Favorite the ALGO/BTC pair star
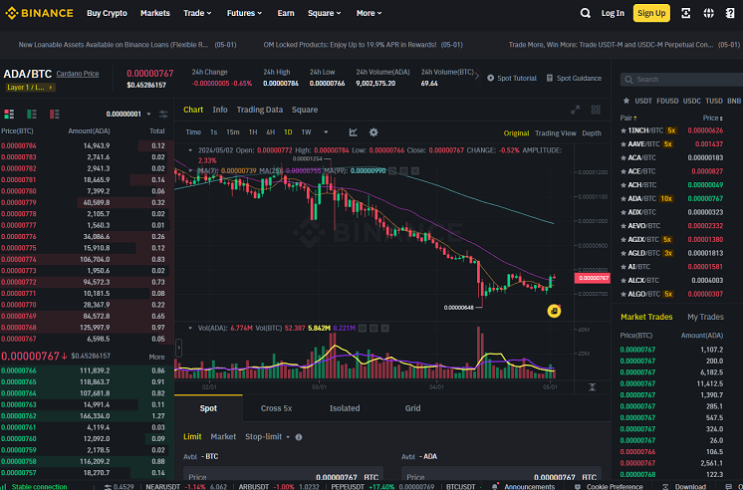Image resolution: width=743 pixels, height=490 pixels. coord(623,294)
